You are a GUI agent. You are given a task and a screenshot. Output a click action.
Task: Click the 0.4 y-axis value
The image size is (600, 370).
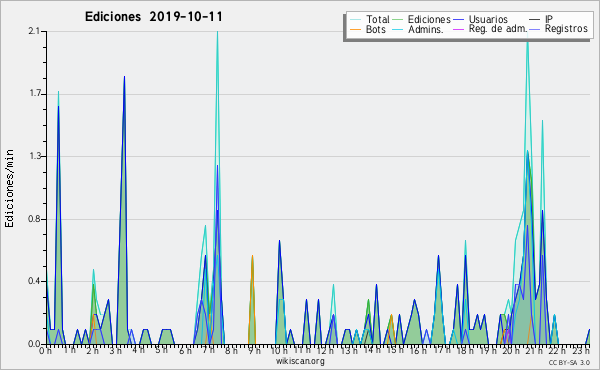coord(34,281)
